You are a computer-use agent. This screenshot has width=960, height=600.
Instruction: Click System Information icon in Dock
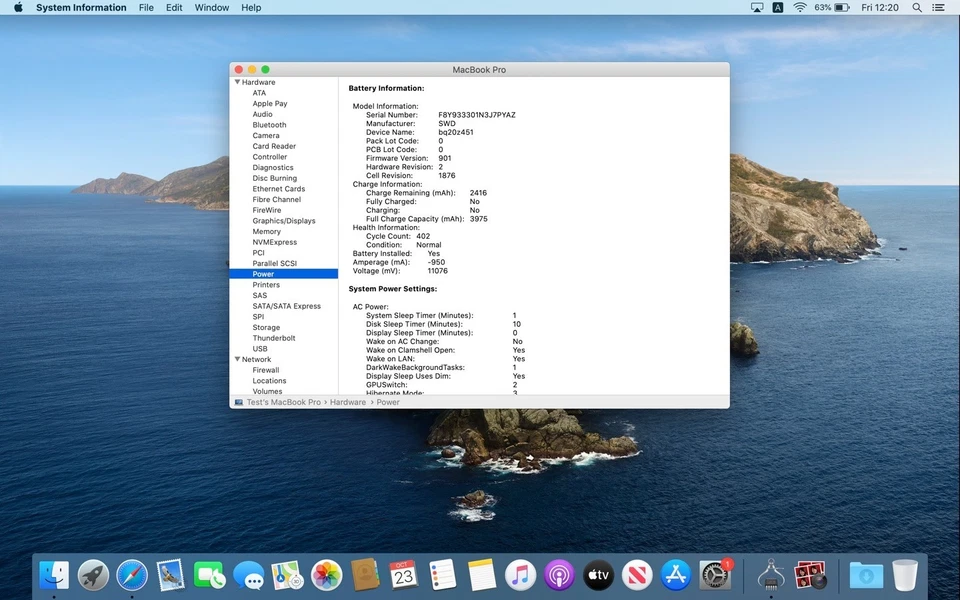[771, 576]
